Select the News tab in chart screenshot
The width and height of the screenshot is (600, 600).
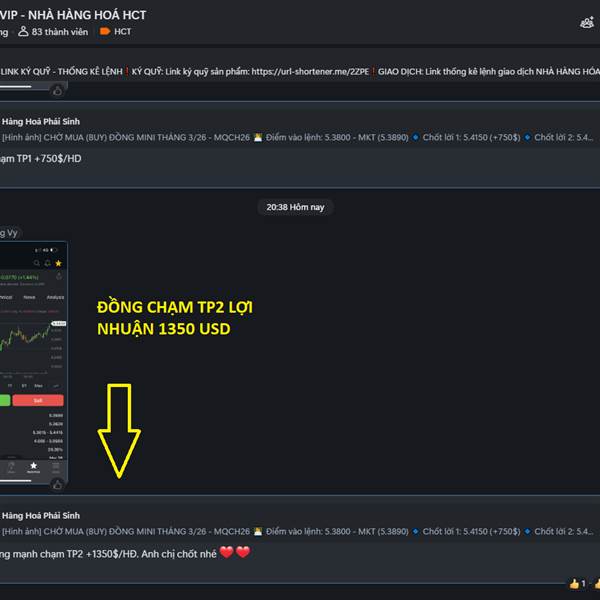click(x=29, y=297)
